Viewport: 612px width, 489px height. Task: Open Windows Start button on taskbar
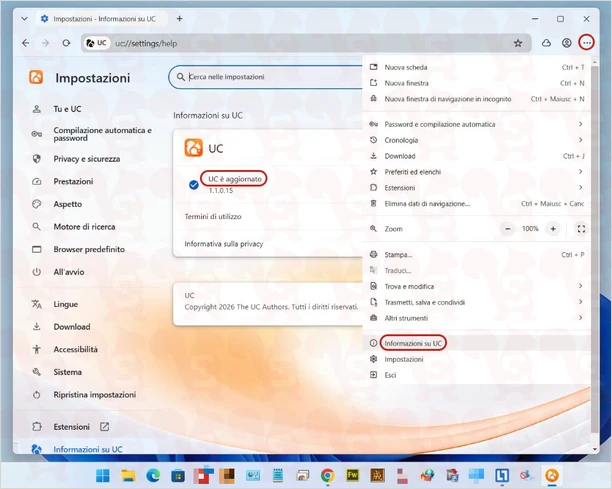(103, 475)
